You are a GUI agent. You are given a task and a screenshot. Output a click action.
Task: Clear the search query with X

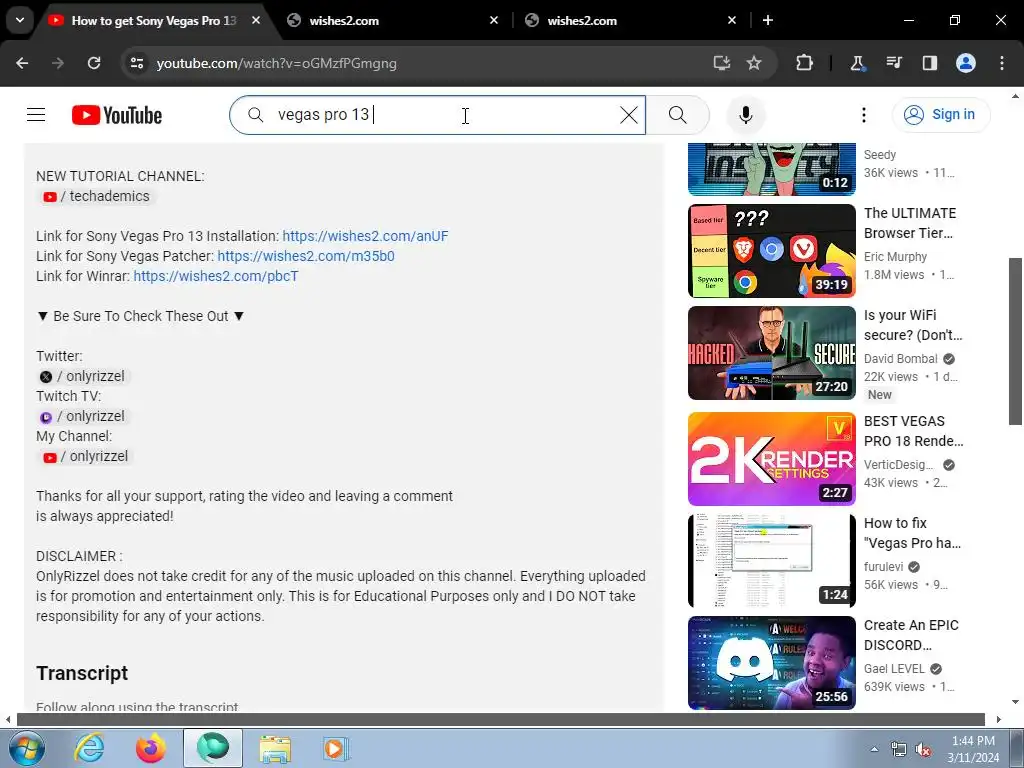pyautogui.click(x=628, y=115)
